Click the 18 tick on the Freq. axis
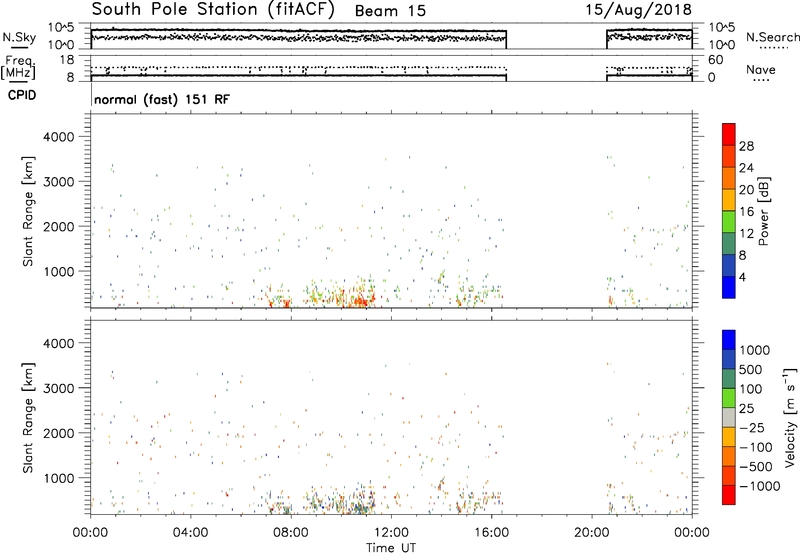 pos(67,60)
